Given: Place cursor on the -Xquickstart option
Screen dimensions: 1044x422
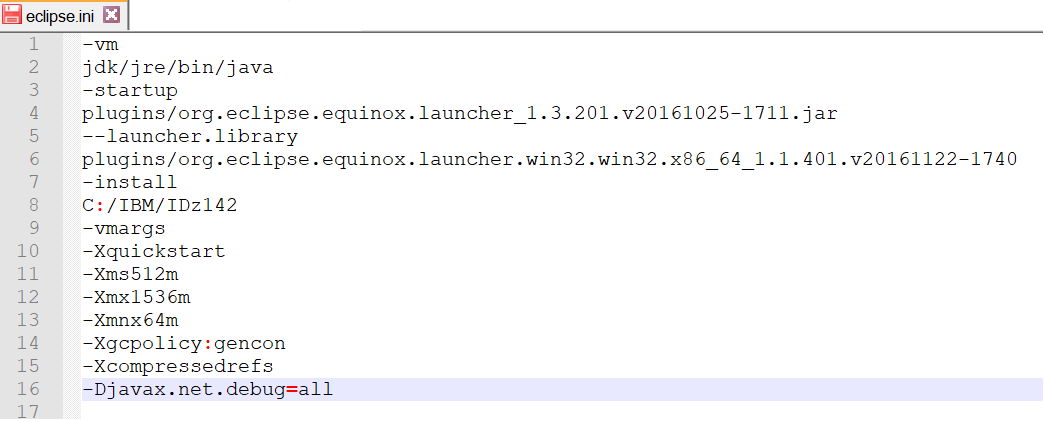Looking at the screenshot, I should tap(154, 252).
